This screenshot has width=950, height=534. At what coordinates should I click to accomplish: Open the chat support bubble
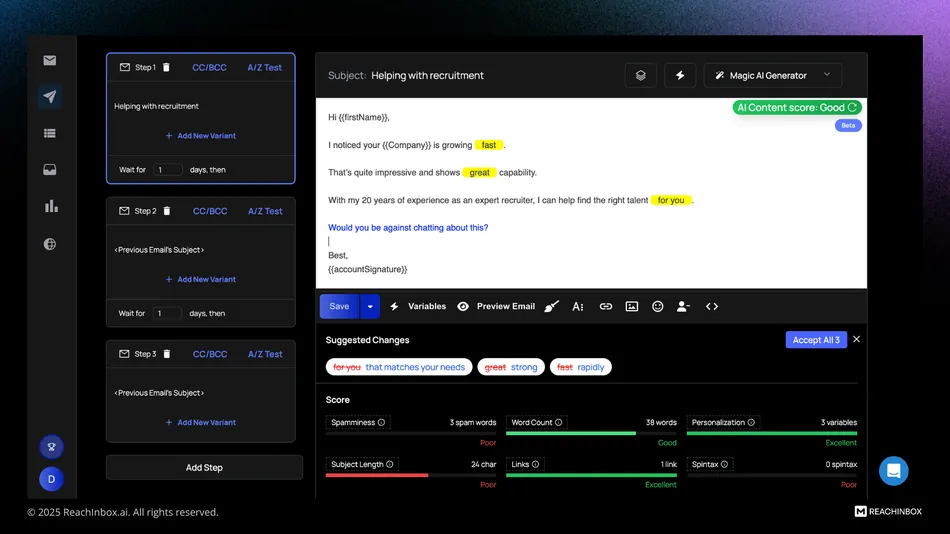(x=894, y=471)
